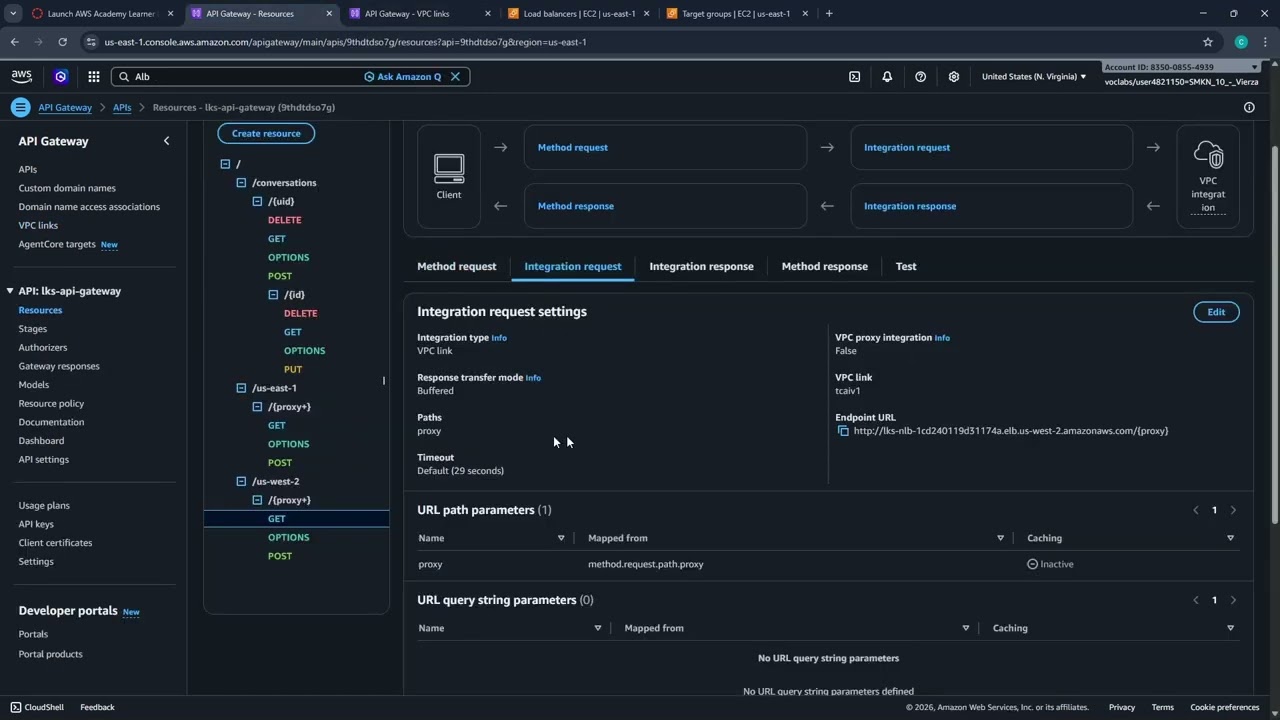Open Usage plans in the sidebar
The width and height of the screenshot is (1280, 720).
click(x=44, y=505)
